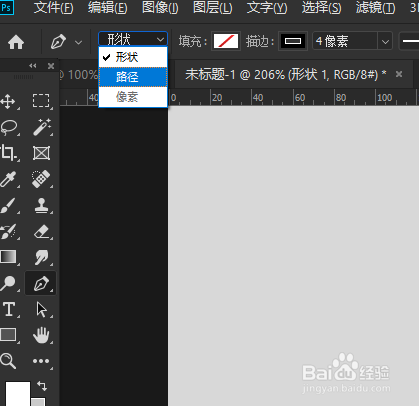Open the 图层(L) menu
The image size is (419, 406).
coord(213,7)
